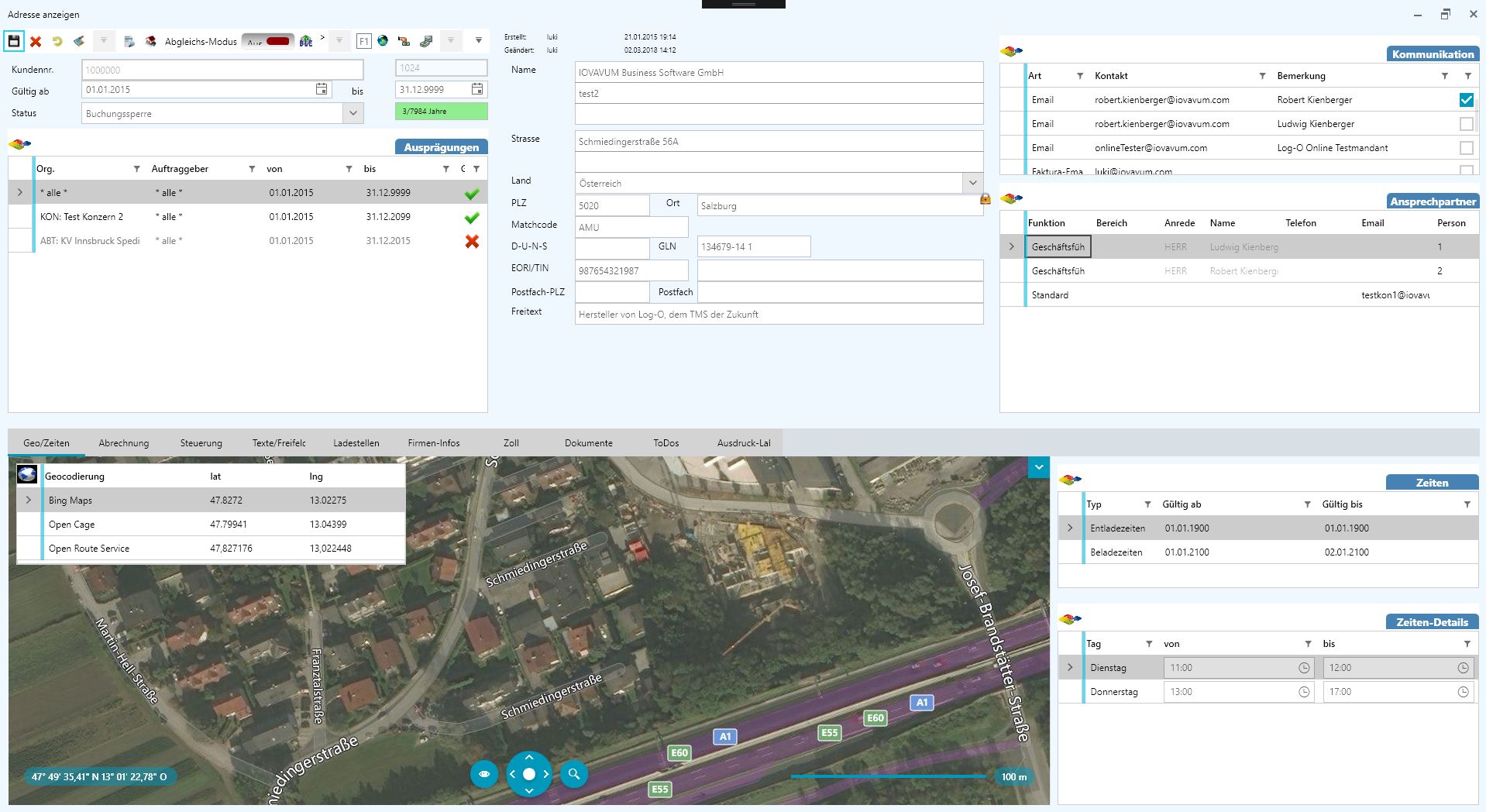Viewport: 1486px width, 812px height.
Task: Open the Land dropdown Österreich
Action: pos(972,183)
